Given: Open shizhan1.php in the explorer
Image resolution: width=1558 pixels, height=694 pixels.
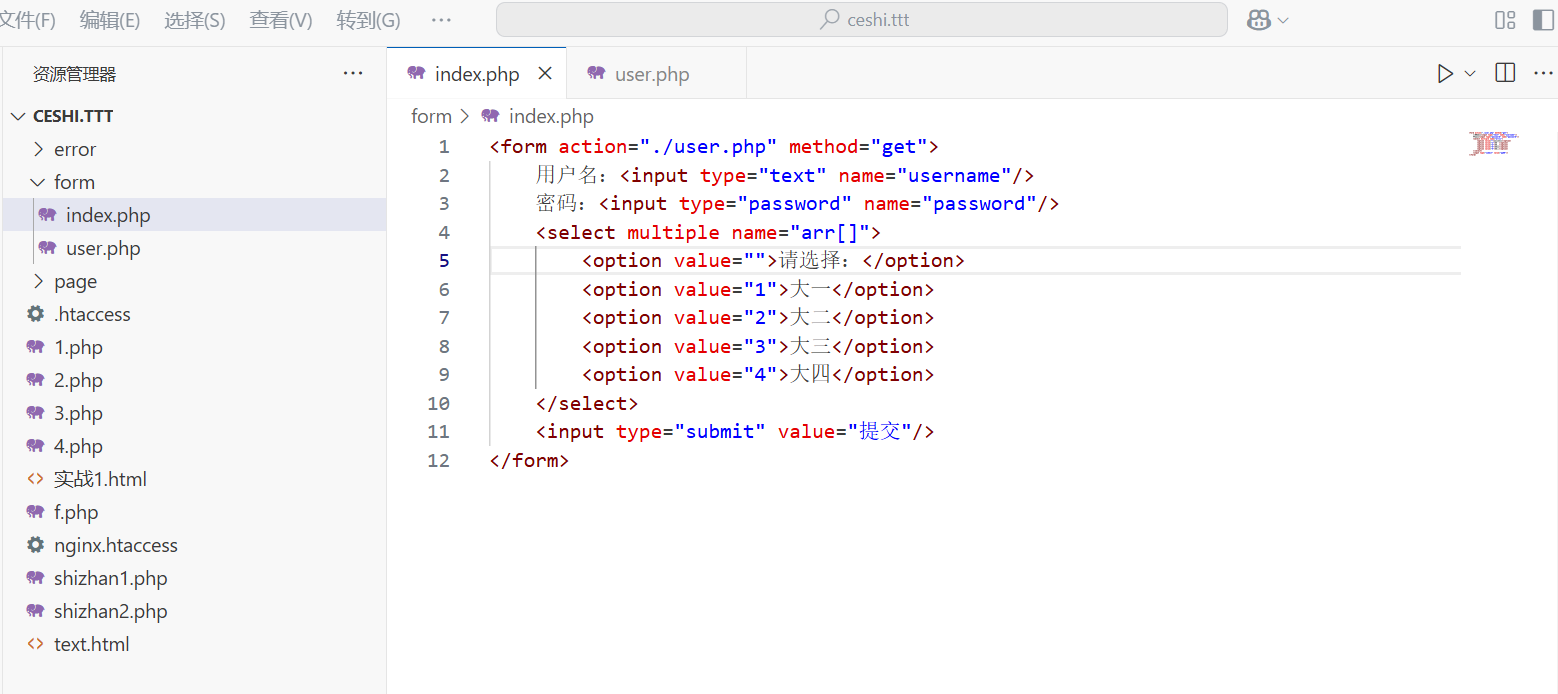Looking at the screenshot, I should (194, 578).
